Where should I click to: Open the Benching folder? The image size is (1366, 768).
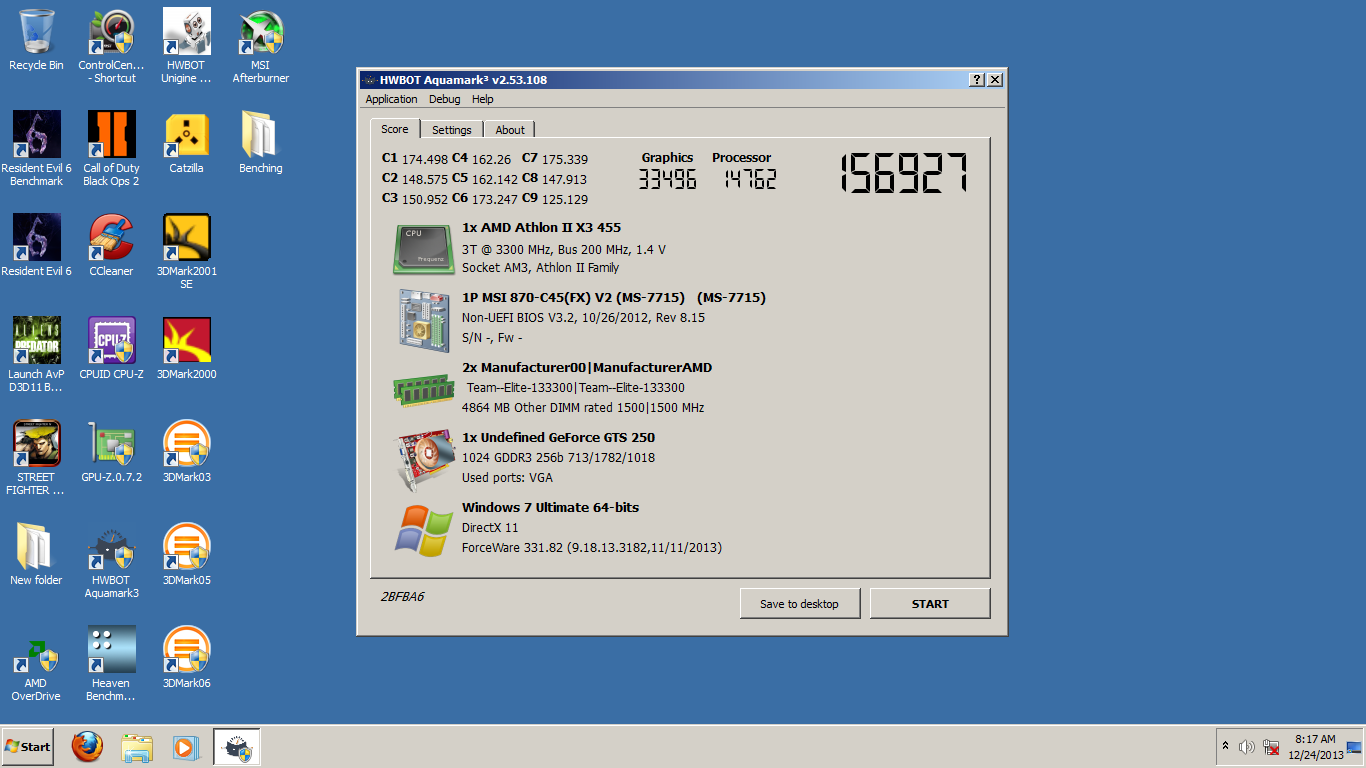tap(261, 142)
